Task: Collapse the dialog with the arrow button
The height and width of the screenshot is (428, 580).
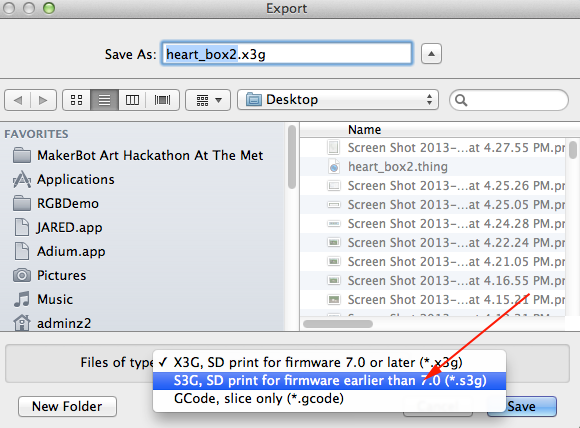Action: coord(431,54)
